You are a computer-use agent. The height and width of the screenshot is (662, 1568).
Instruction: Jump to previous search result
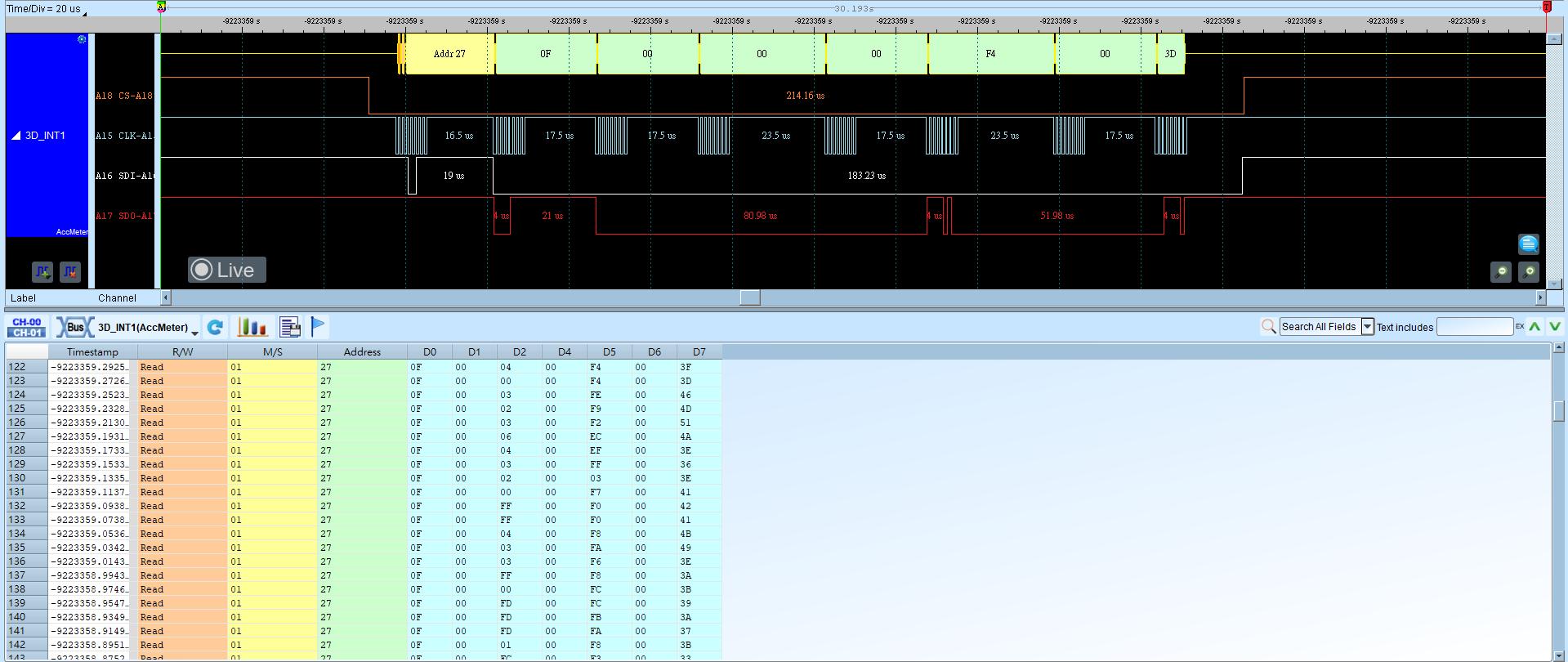click(1535, 327)
